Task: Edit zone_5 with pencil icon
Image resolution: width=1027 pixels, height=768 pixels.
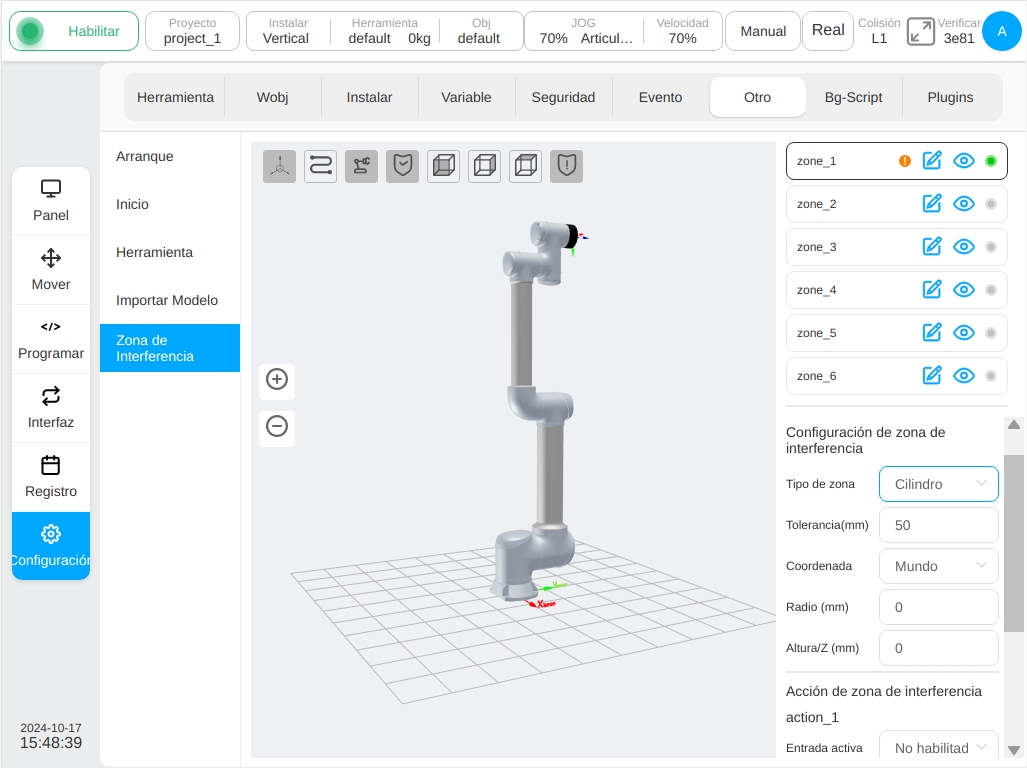Action: pyautogui.click(x=932, y=333)
